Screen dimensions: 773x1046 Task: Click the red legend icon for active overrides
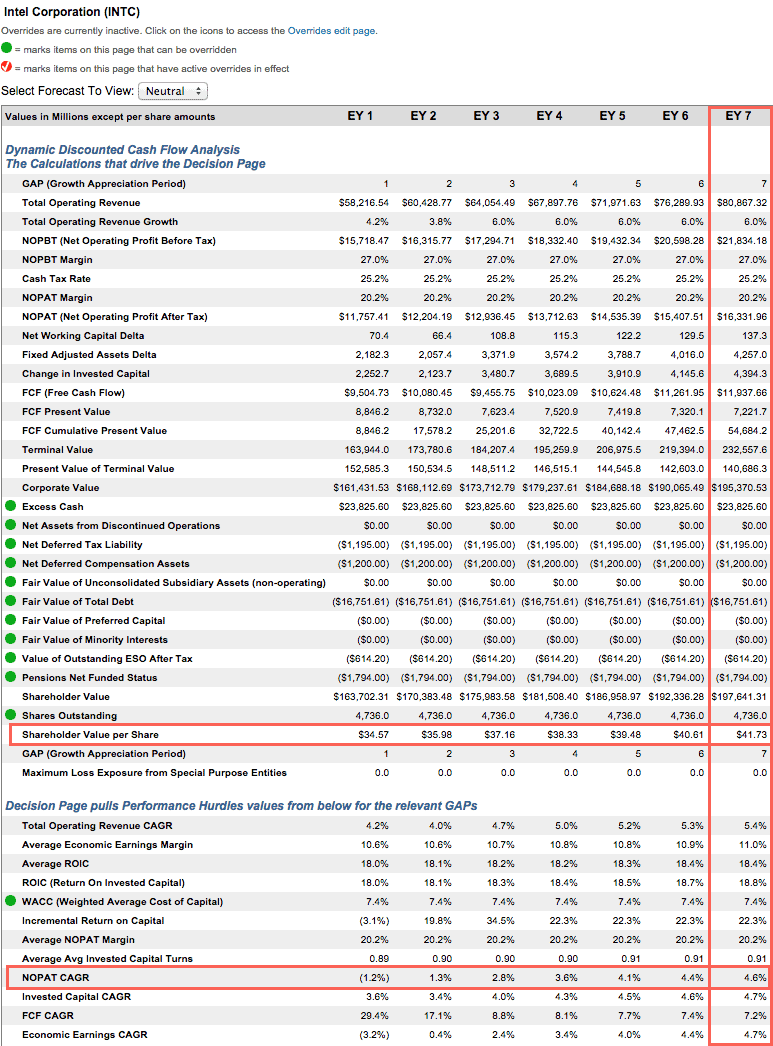tap(7, 67)
